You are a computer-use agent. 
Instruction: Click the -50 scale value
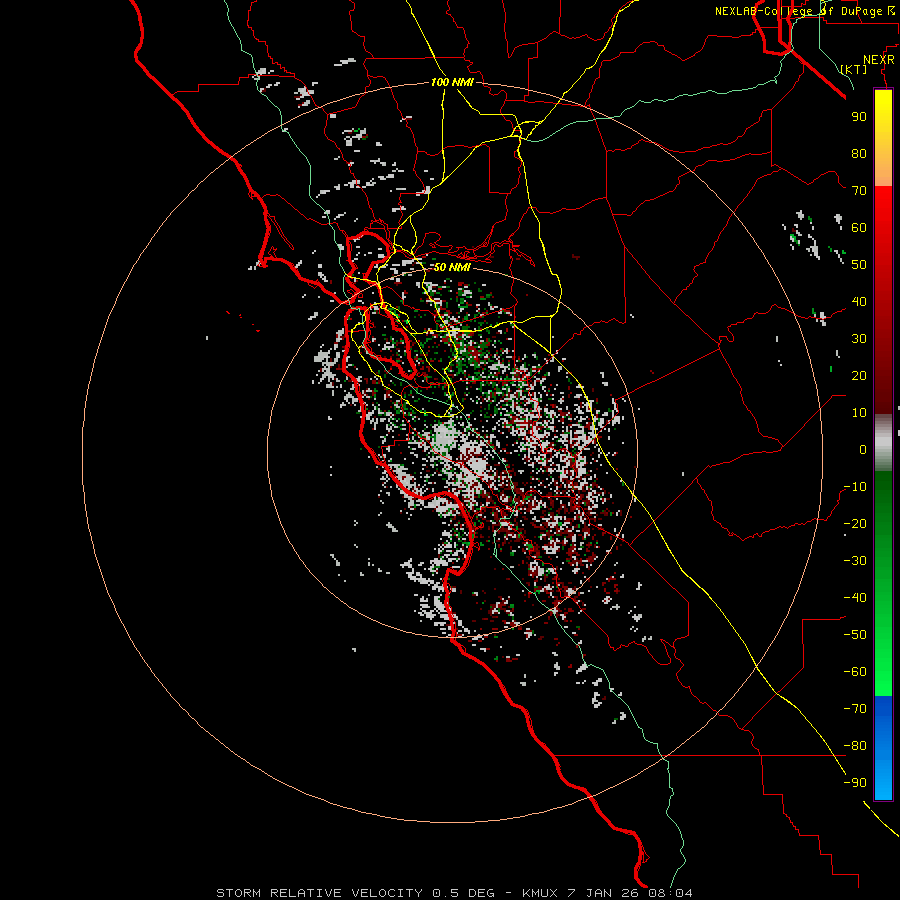pos(855,635)
